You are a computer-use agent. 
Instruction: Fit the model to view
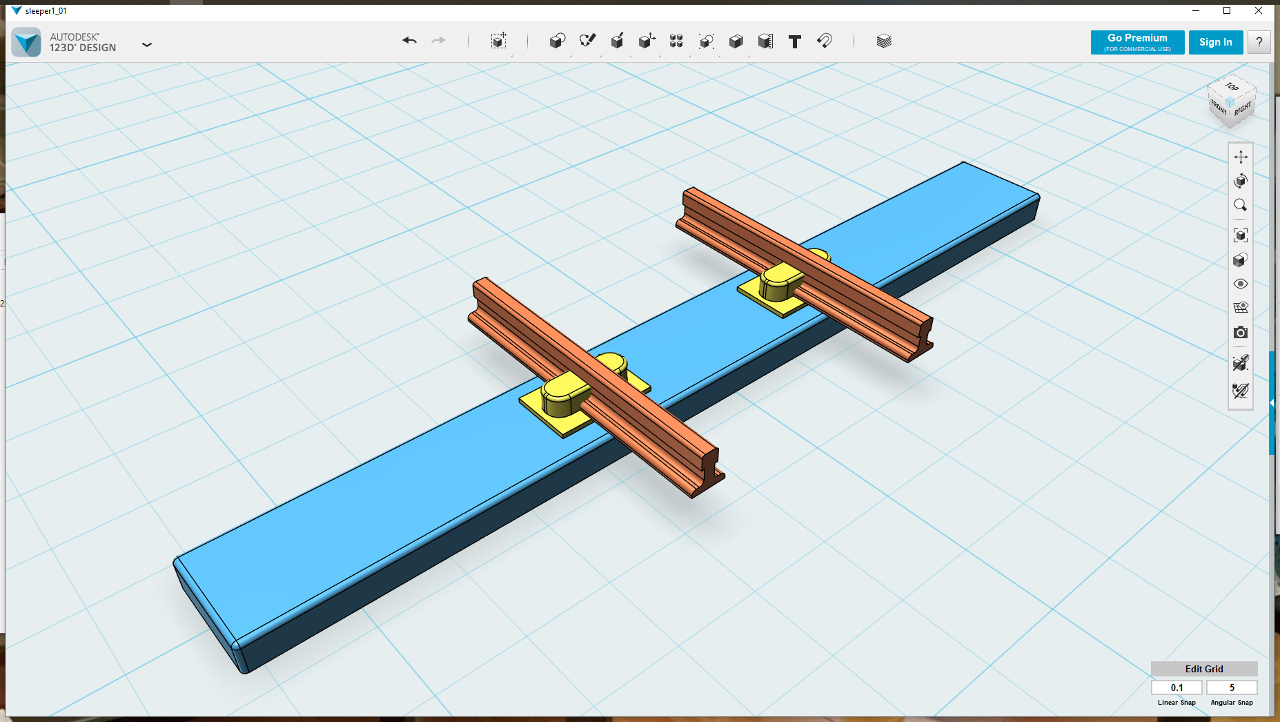coord(1241,235)
